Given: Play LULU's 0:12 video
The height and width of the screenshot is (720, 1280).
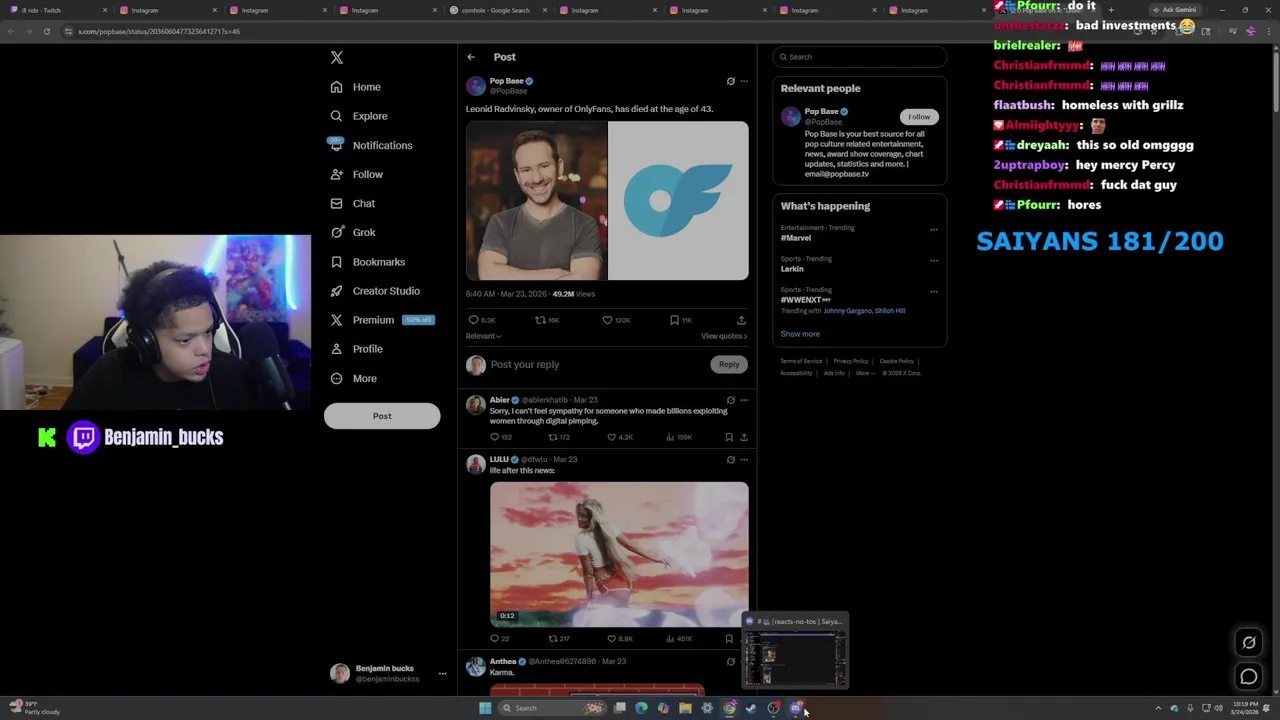Looking at the screenshot, I should click(619, 554).
